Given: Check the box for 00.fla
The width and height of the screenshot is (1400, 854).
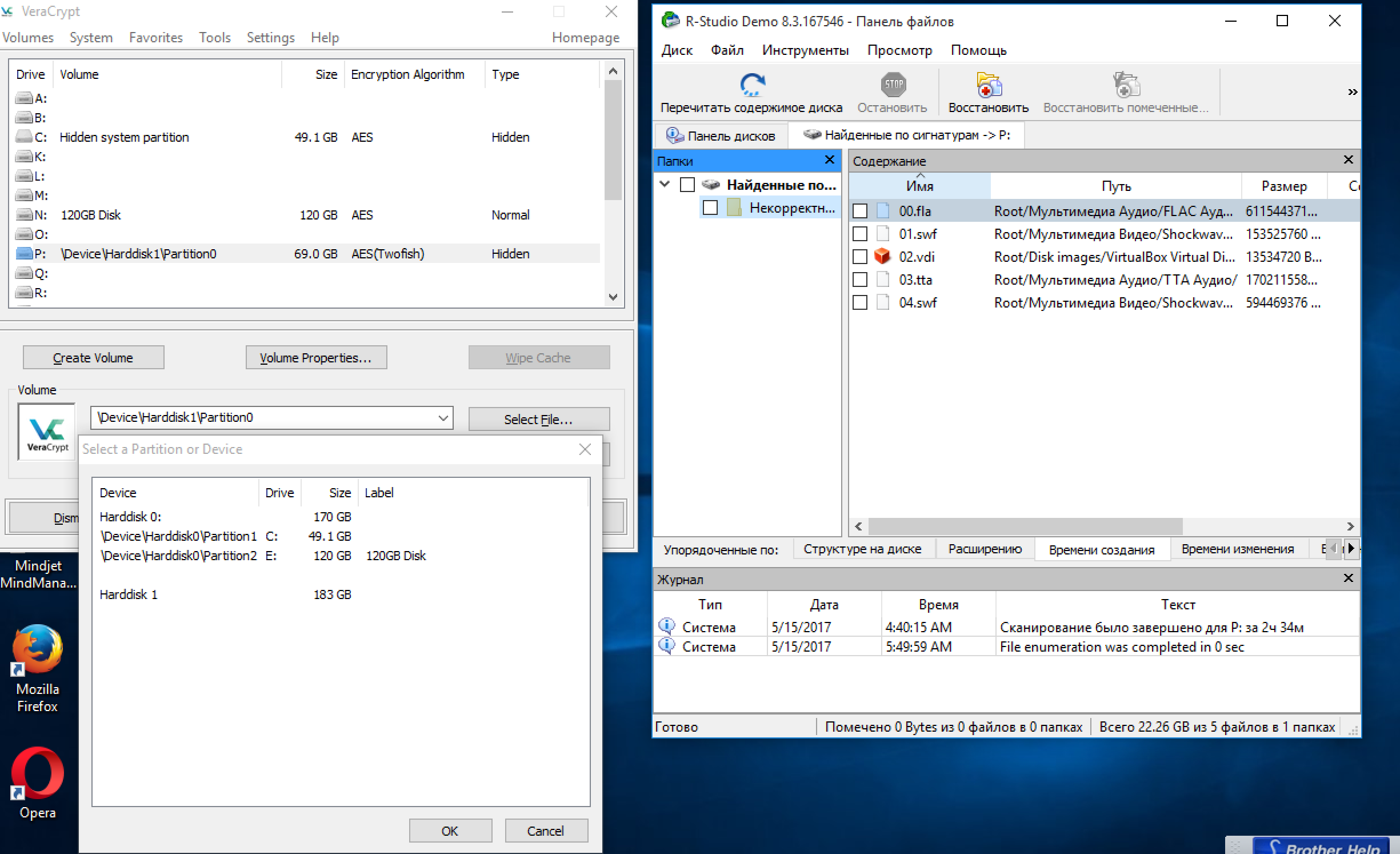Looking at the screenshot, I should pyautogui.click(x=860, y=211).
